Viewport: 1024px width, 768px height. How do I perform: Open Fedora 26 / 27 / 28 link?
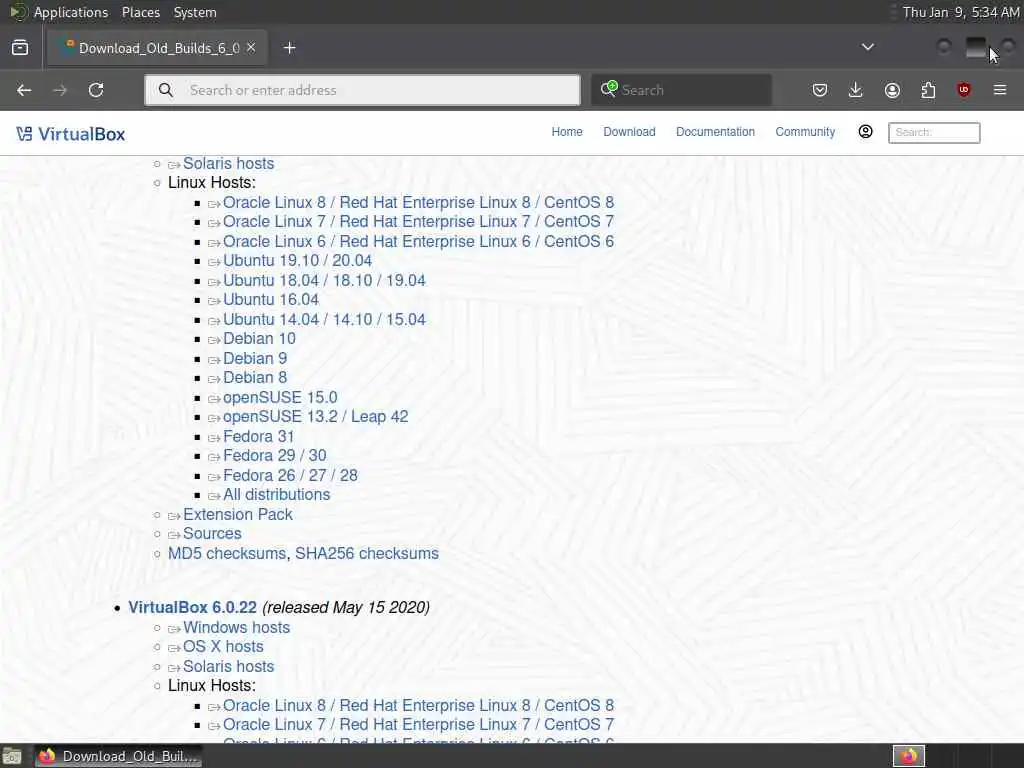[x=290, y=475]
